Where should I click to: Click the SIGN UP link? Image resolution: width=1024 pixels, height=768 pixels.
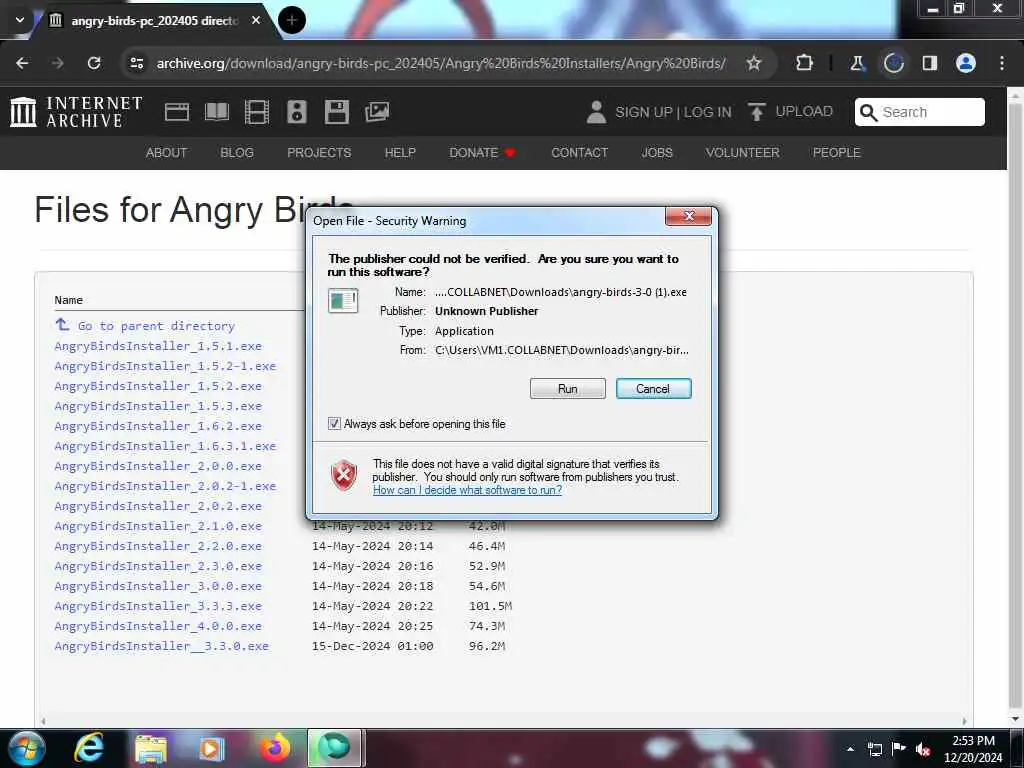644,112
